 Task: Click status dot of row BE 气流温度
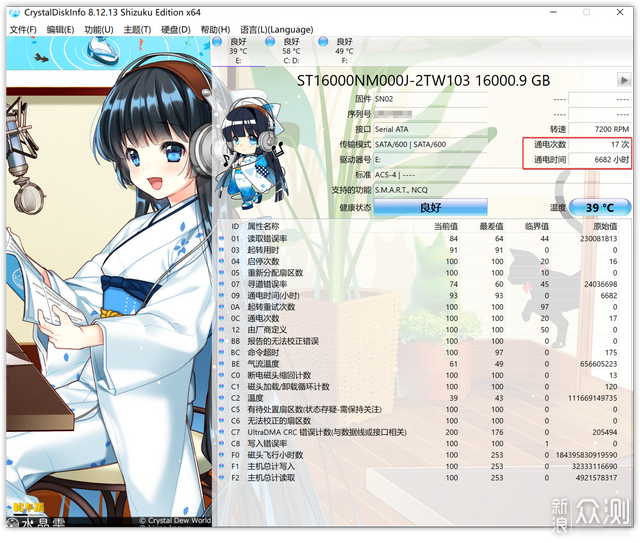point(222,364)
